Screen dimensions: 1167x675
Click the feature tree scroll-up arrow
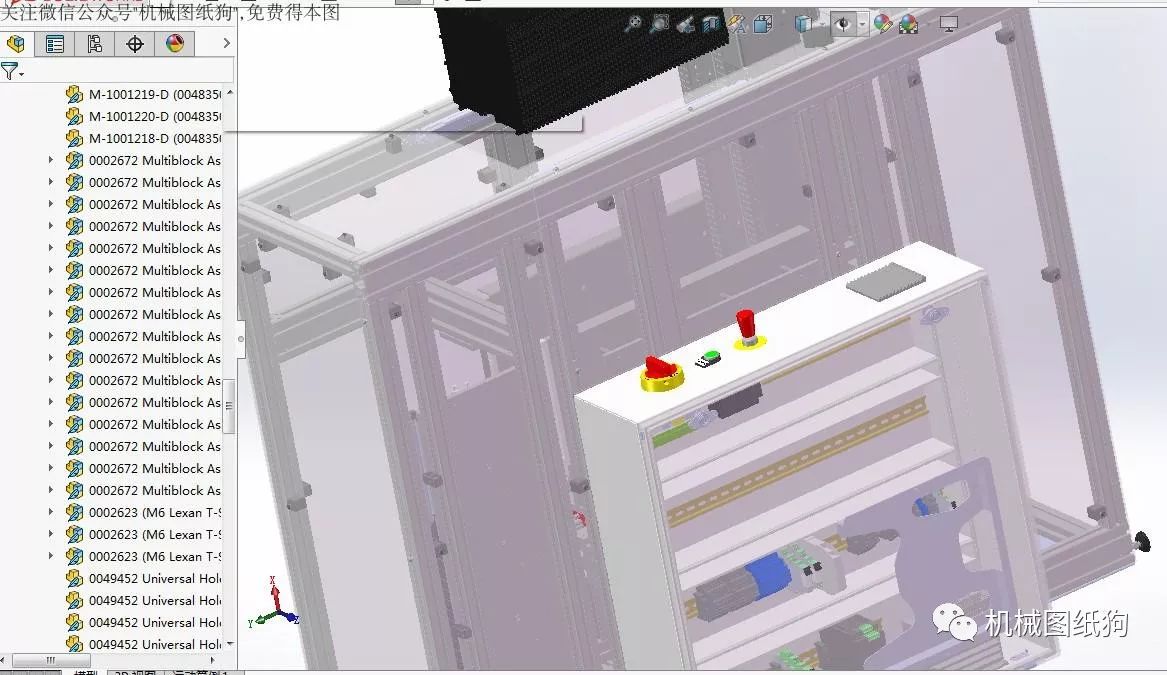[230, 92]
